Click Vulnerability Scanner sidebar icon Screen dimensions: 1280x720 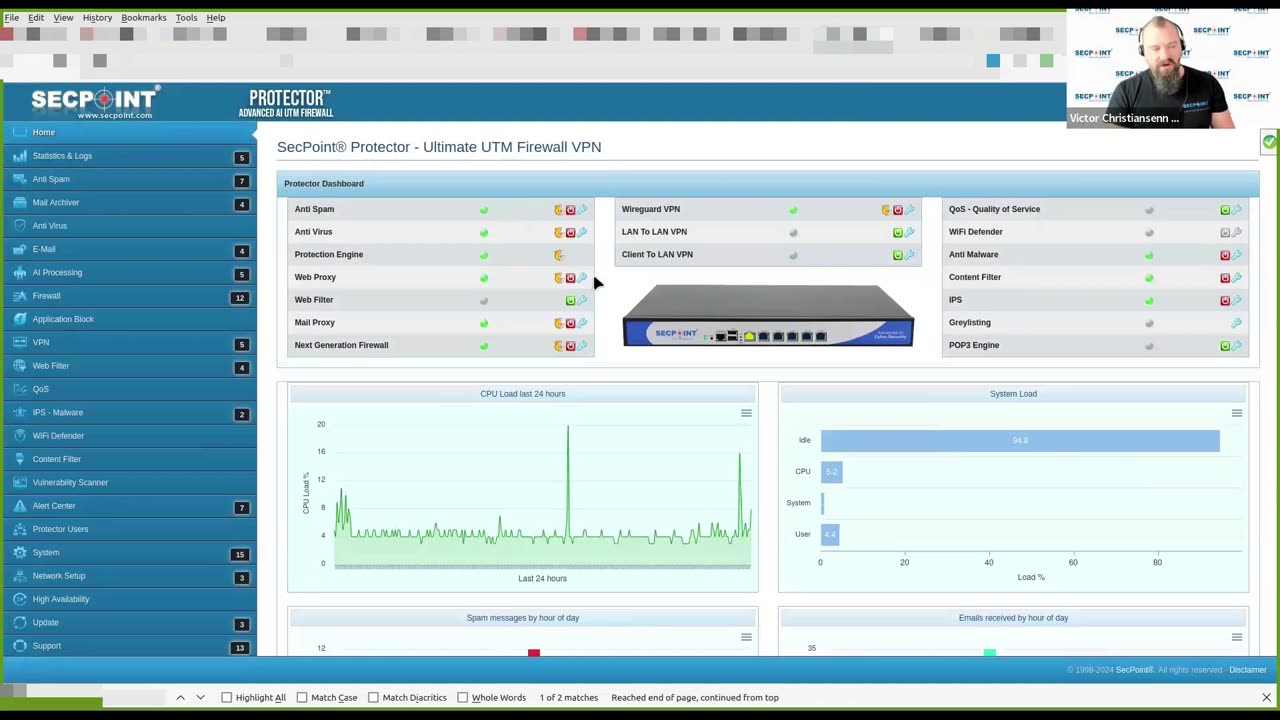20,482
